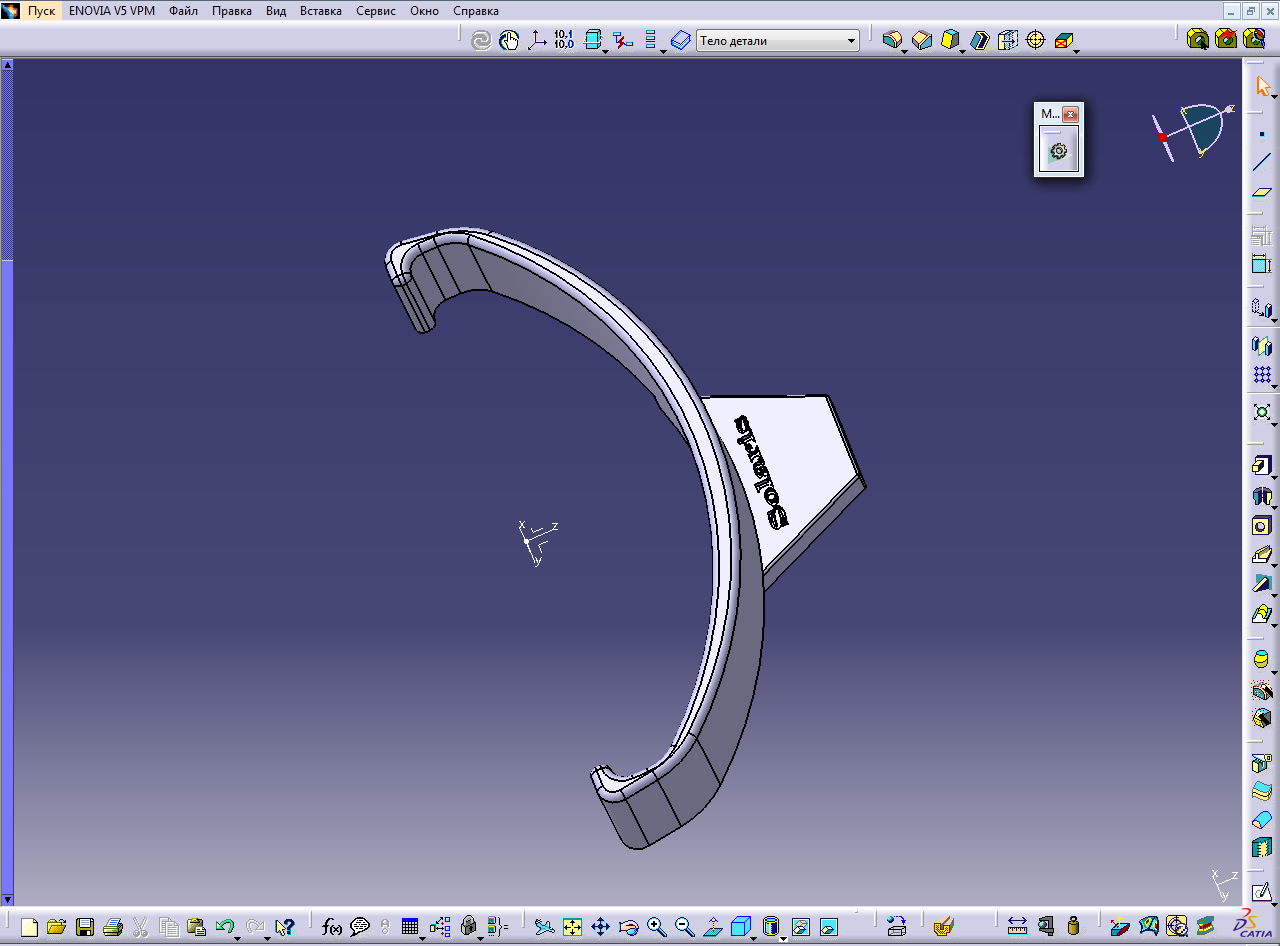Image resolution: width=1280 pixels, height=946 pixels.
Task: Open the Тело детали body dropdown
Action: [x=778, y=41]
